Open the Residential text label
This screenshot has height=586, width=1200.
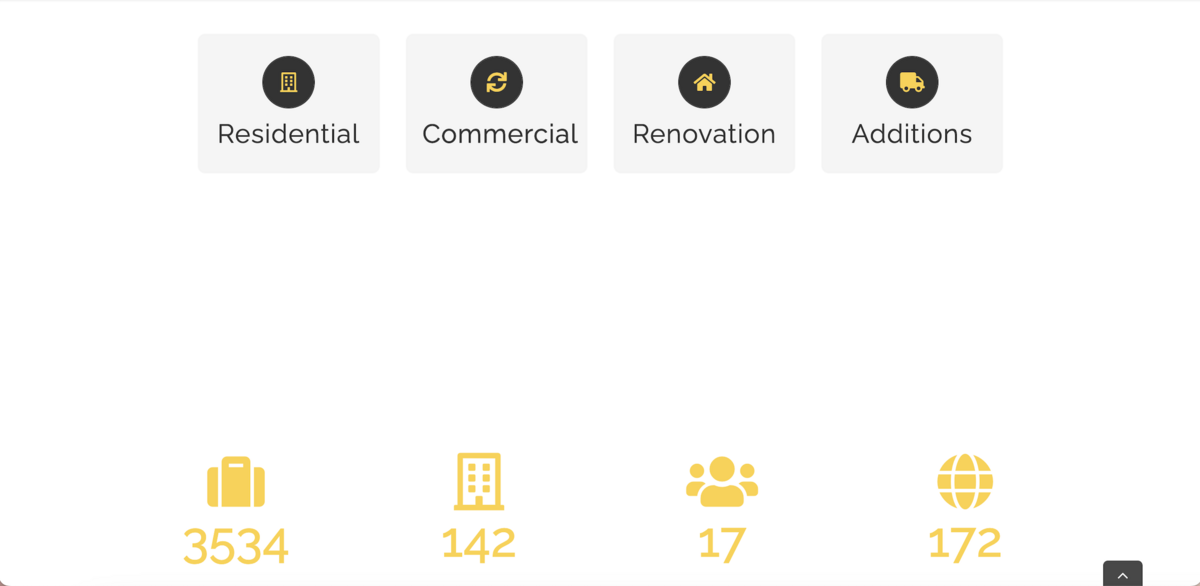coord(288,134)
